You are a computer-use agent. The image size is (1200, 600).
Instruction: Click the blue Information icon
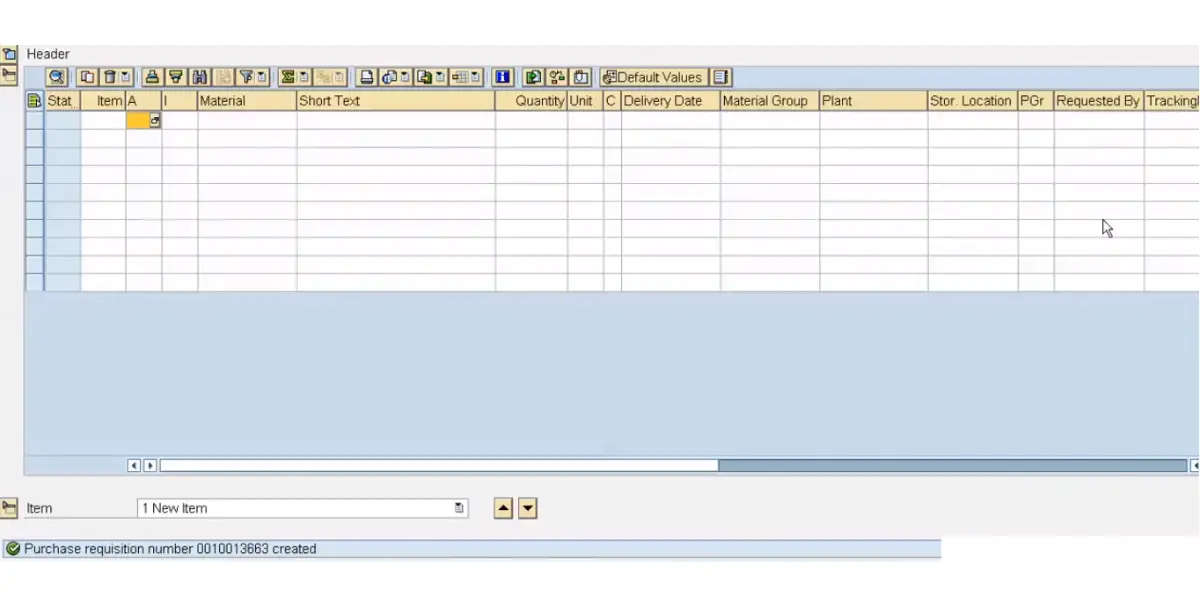coord(503,77)
